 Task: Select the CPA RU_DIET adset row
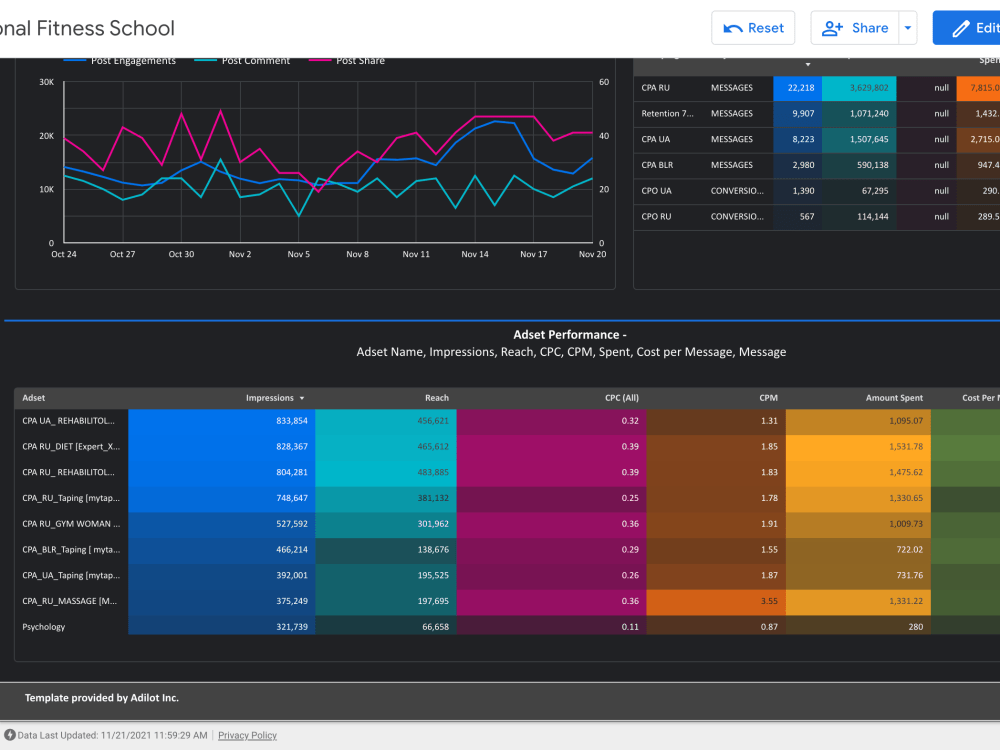(507, 446)
